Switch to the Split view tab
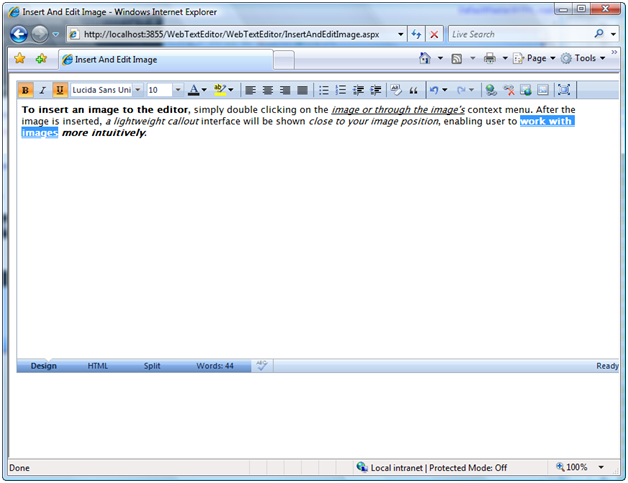The width and height of the screenshot is (628, 483). [x=152, y=366]
